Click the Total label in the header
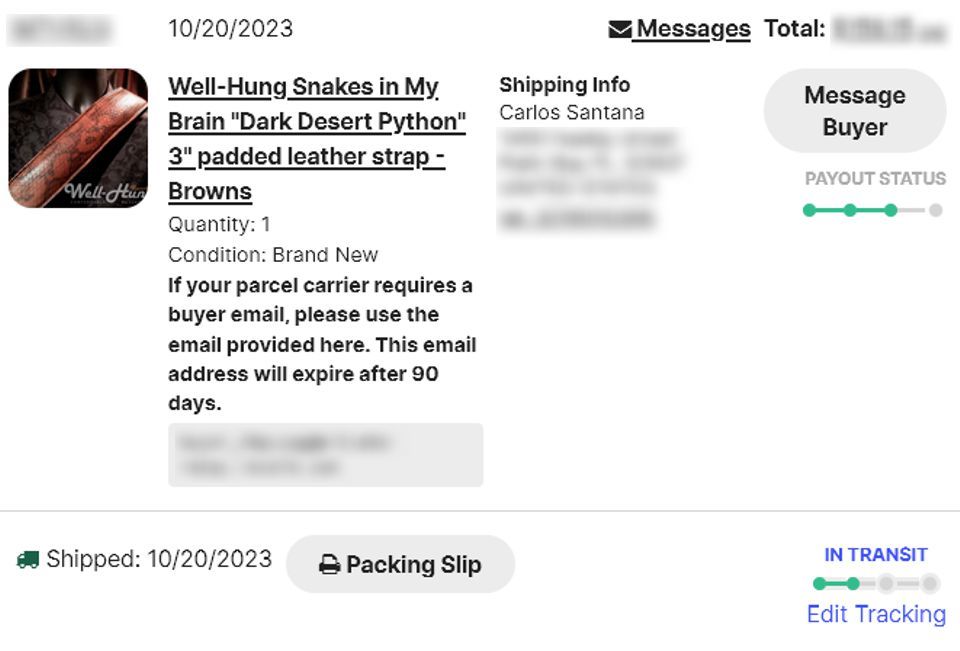 [794, 29]
